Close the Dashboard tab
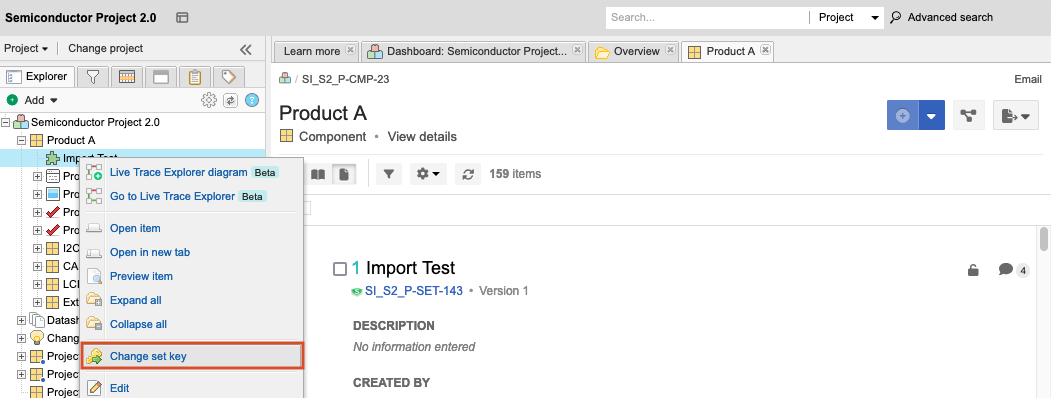The image size is (1051, 398). tap(576, 50)
